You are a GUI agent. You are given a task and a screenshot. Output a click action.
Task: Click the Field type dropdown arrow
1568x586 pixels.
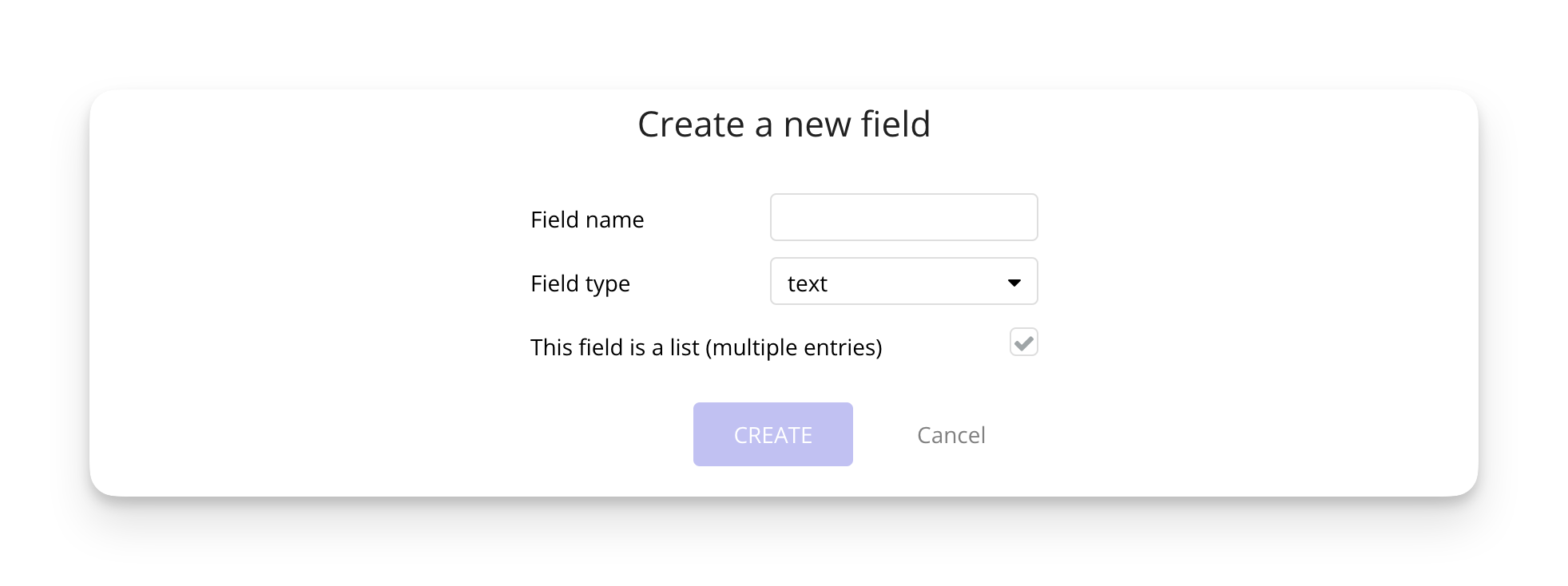pyautogui.click(x=1014, y=283)
